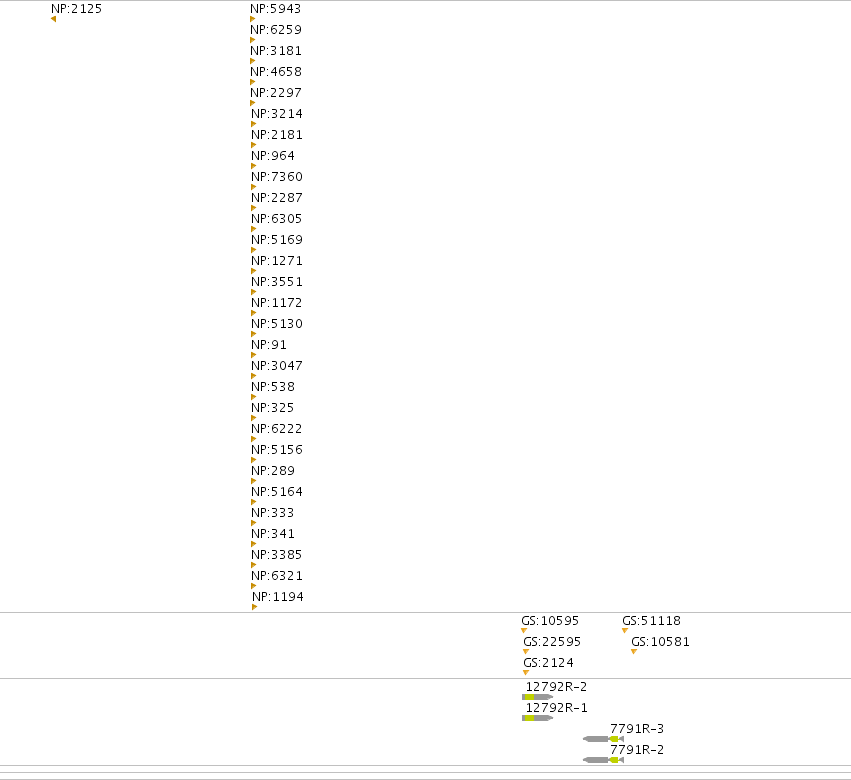Open the NP:1271 feature

point(277,261)
